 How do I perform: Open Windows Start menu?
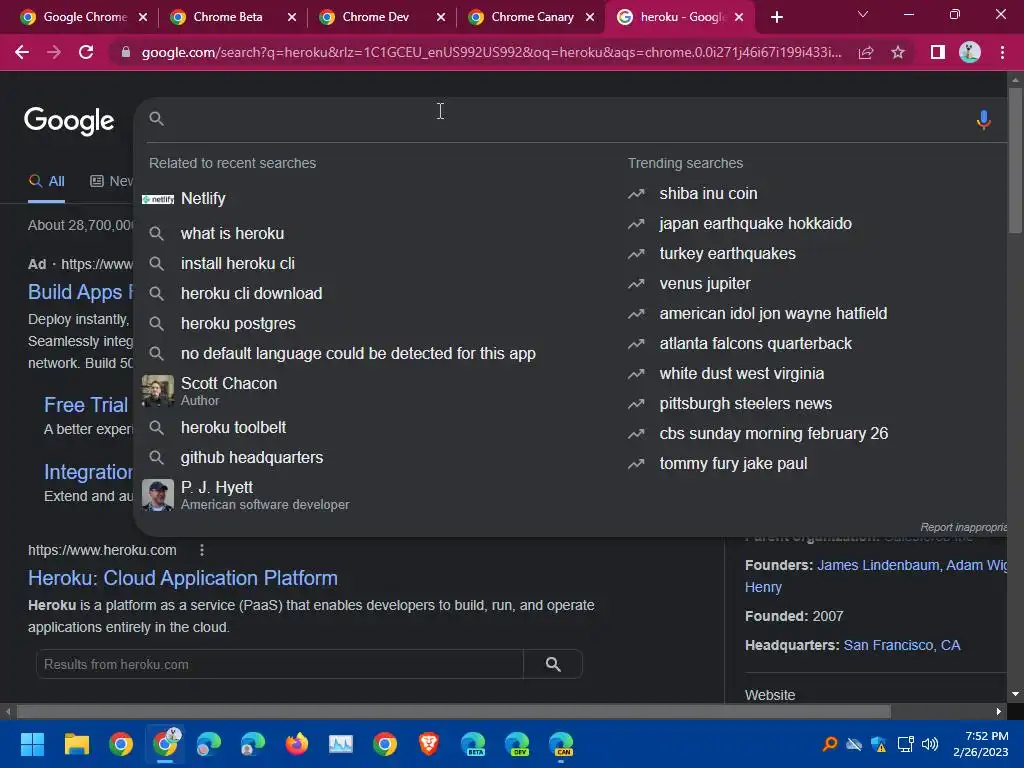click(32, 744)
